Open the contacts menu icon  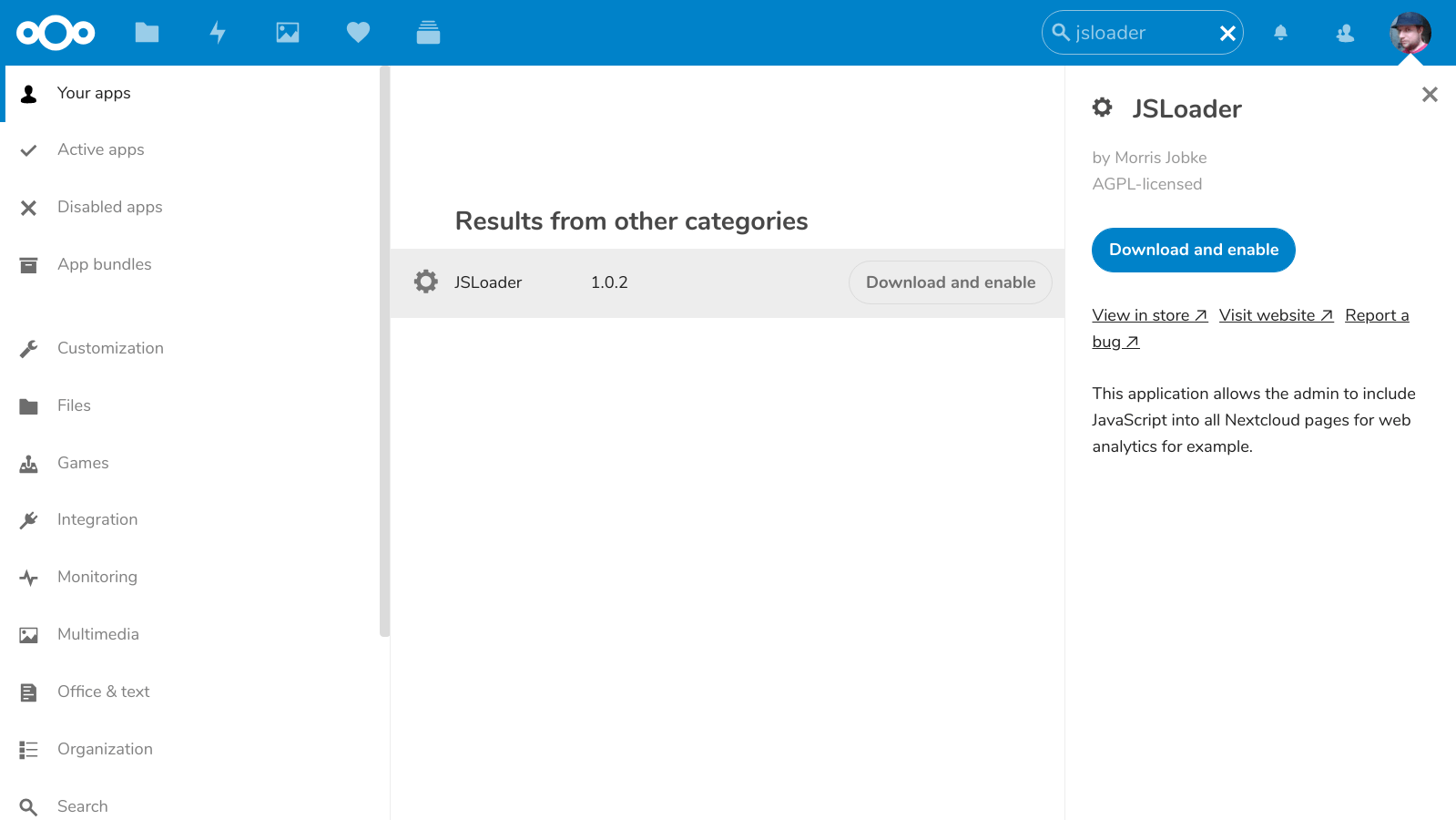(x=1345, y=33)
